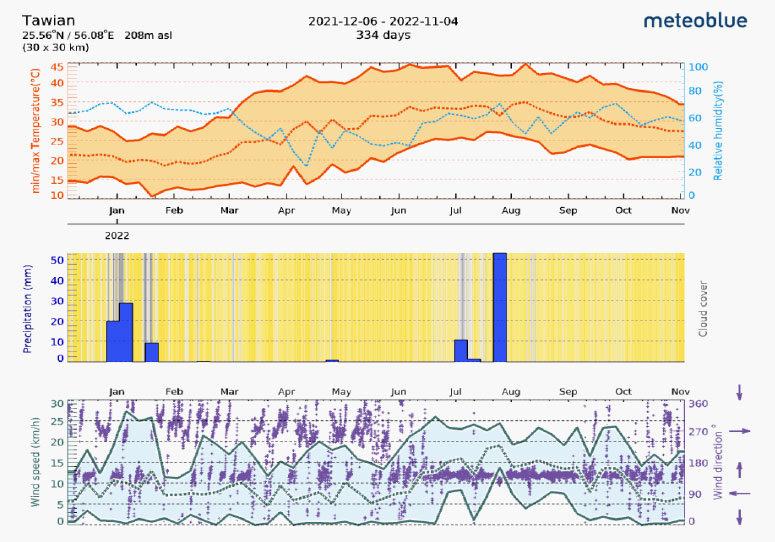Click the 2021-12-06 - 2022-11-04 date range

[x=384, y=21]
